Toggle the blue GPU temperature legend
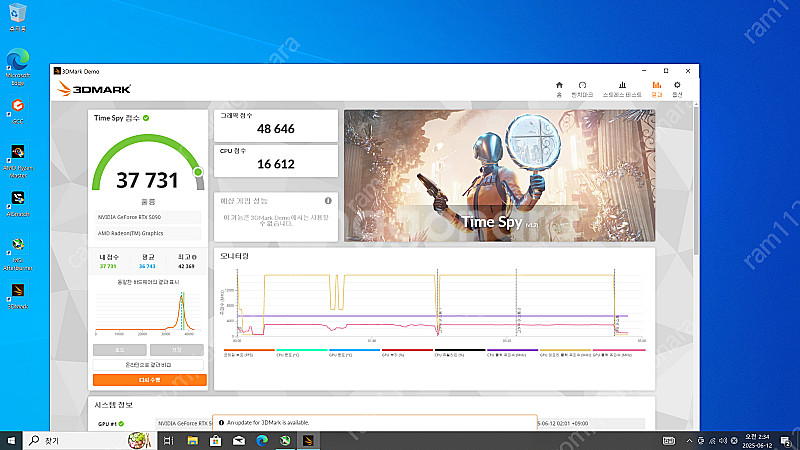 tap(355, 353)
